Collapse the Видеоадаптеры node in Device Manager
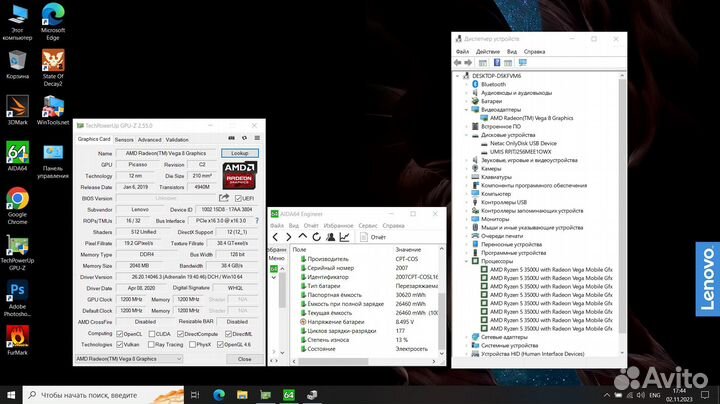 click(467, 110)
